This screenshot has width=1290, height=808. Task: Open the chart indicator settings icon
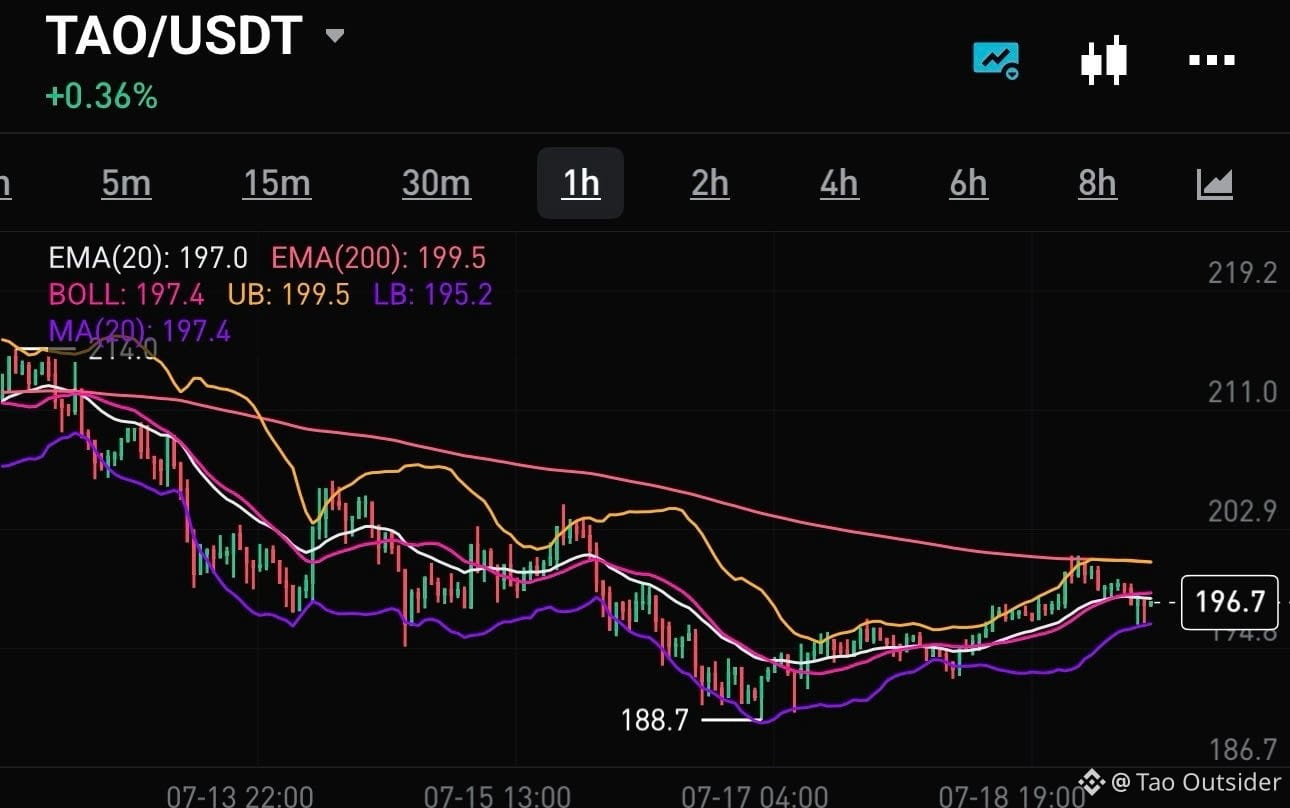pos(995,60)
